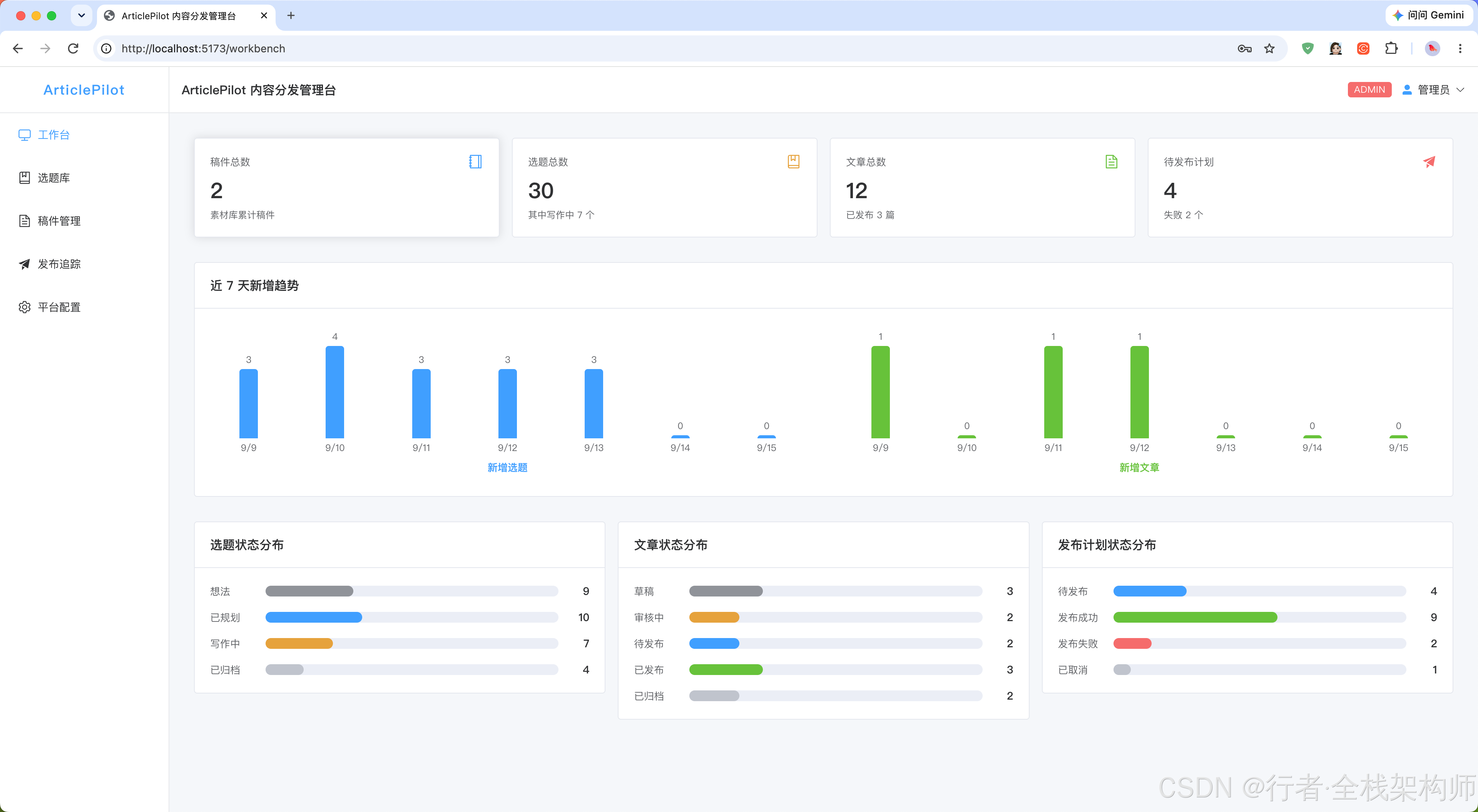The image size is (1478, 812).
Task: Open the 管理员 user dropdown
Action: [x=1433, y=90]
